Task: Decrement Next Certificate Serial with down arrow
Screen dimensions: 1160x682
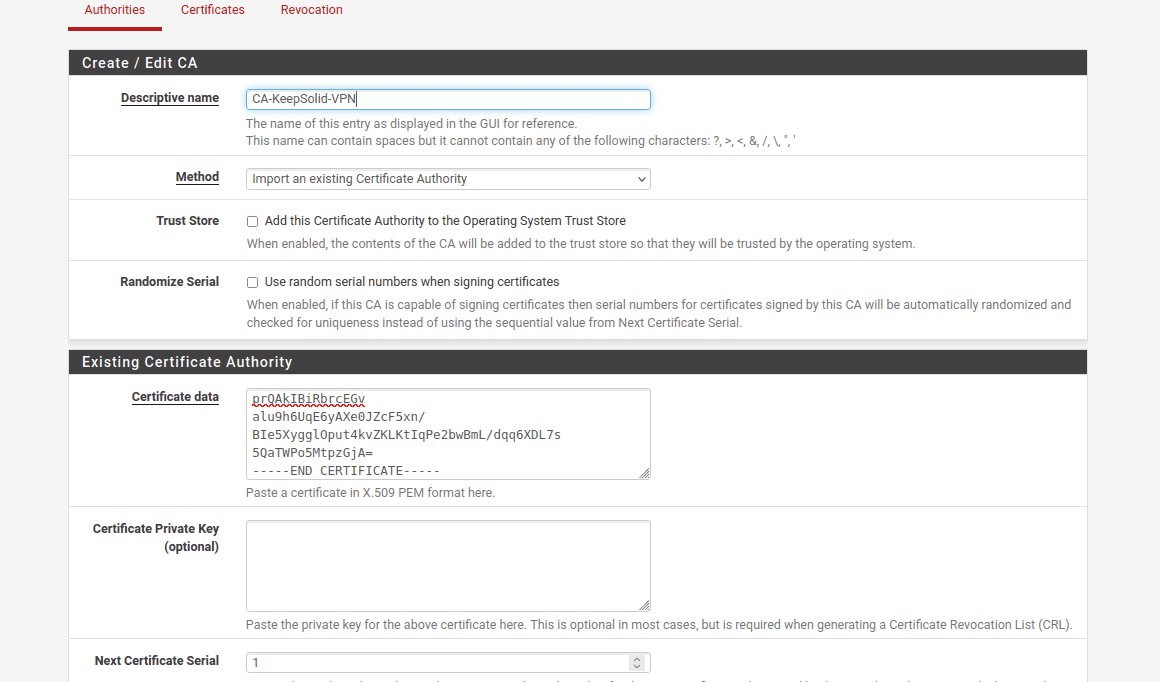Action: pos(637,667)
